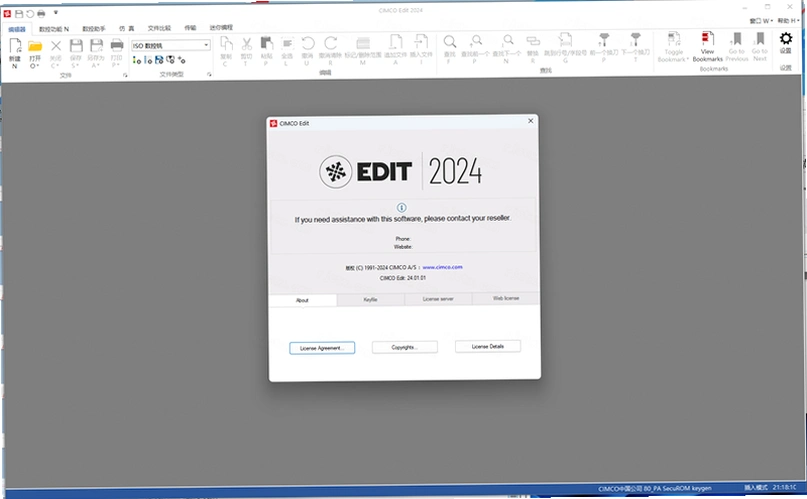Click the Find (查找) magnifier icon
Viewport: 807px width, 499px height.
pyautogui.click(x=449, y=42)
